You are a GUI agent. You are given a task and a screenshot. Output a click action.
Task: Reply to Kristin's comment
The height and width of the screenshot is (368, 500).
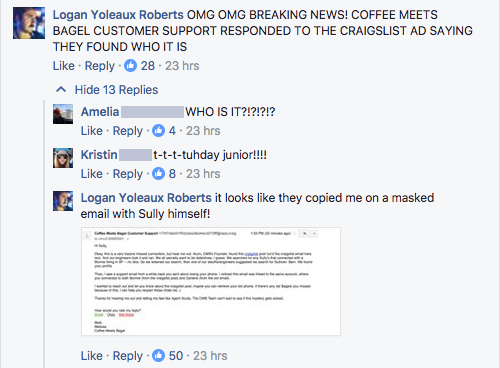click(128, 174)
